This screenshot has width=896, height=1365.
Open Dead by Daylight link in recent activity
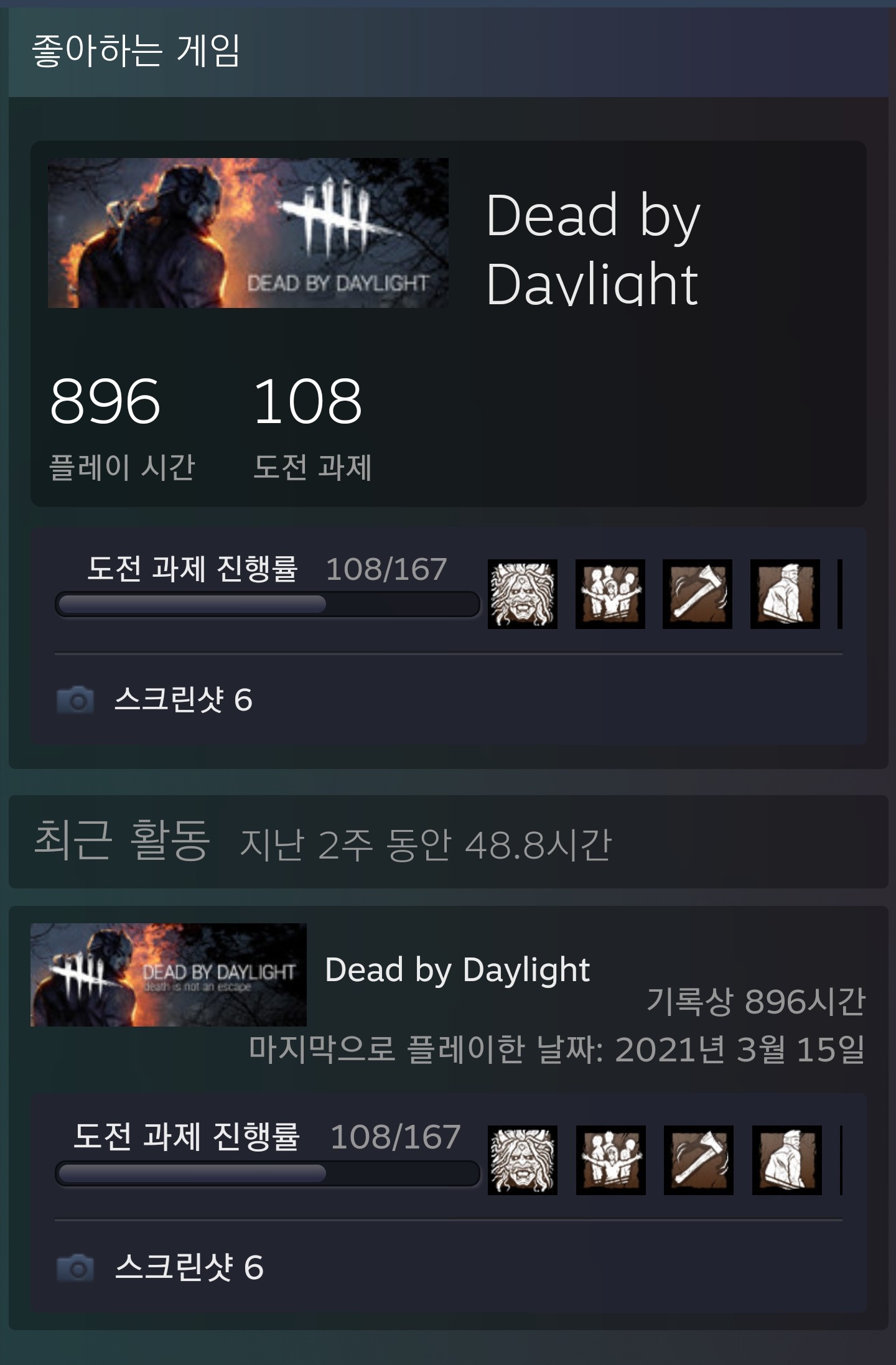[x=457, y=970]
